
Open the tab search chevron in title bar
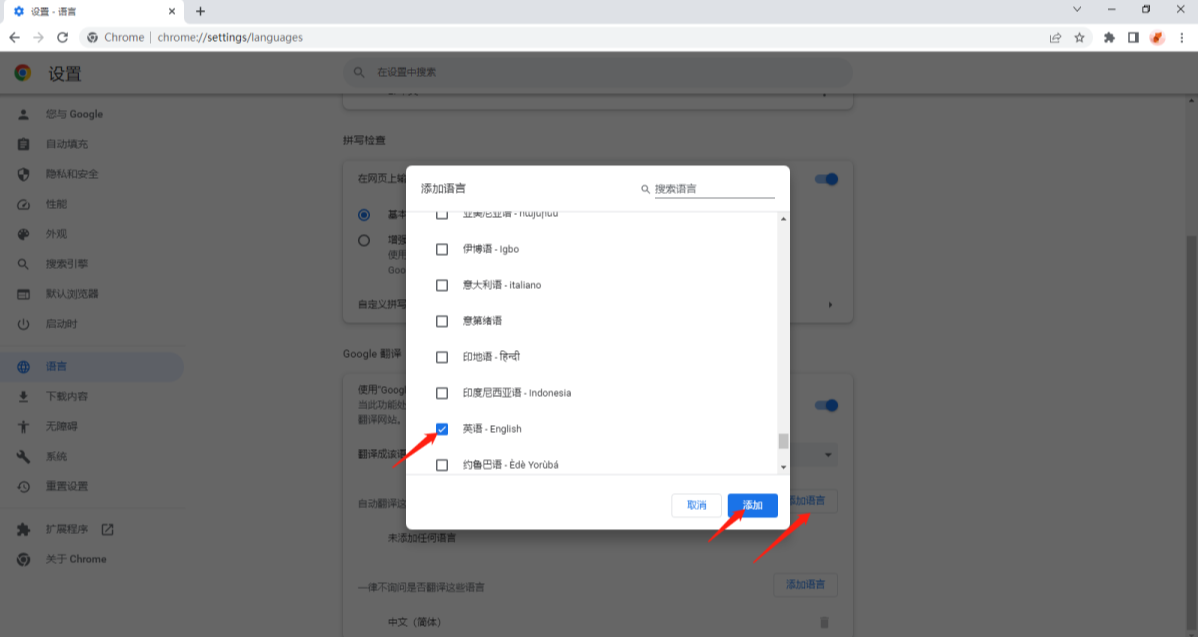[1077, 10]
